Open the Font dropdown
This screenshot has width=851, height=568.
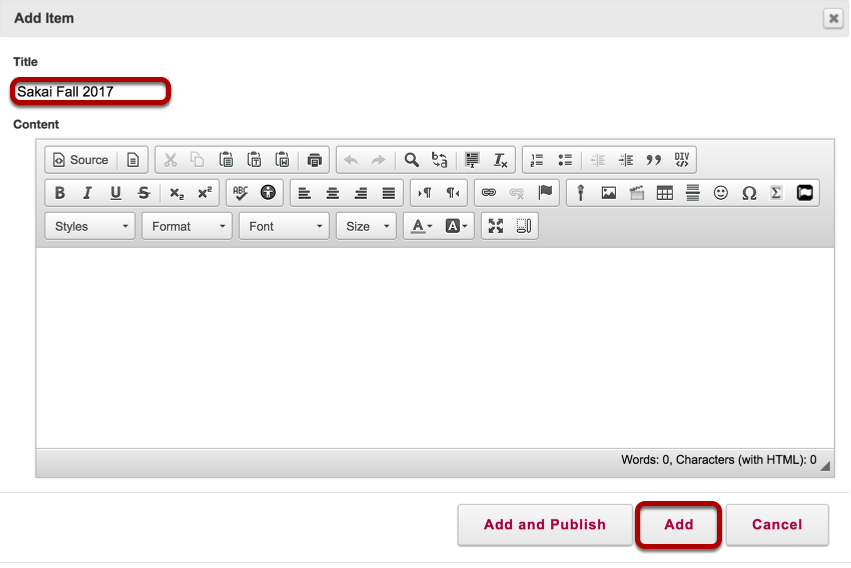pos(284,226)
